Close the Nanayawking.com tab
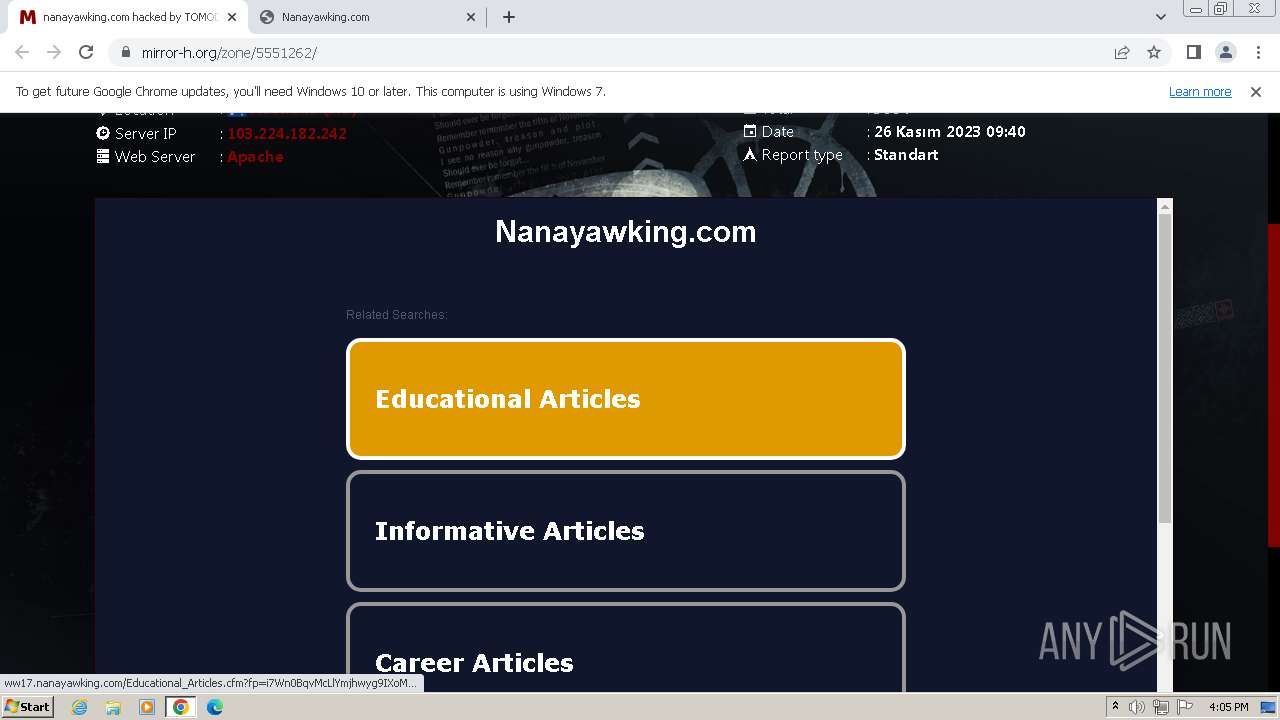The height and width of the screenshot is (720, 1280). point(471,17)
